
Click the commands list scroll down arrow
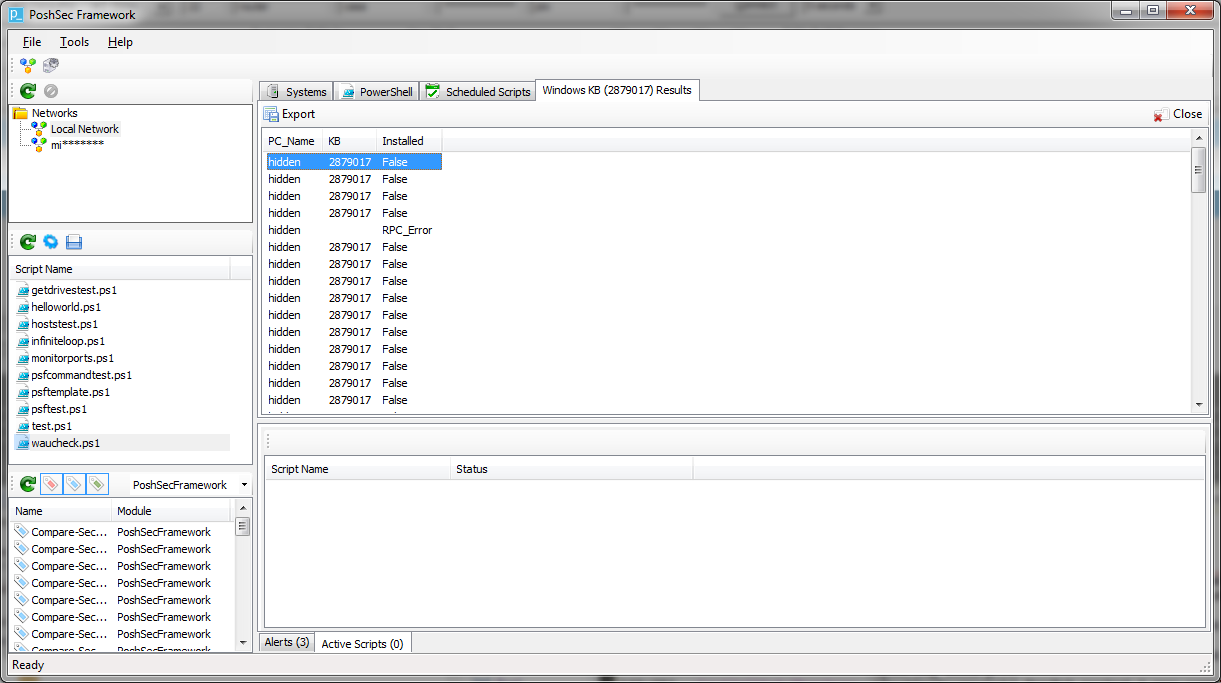click(242, 642)
